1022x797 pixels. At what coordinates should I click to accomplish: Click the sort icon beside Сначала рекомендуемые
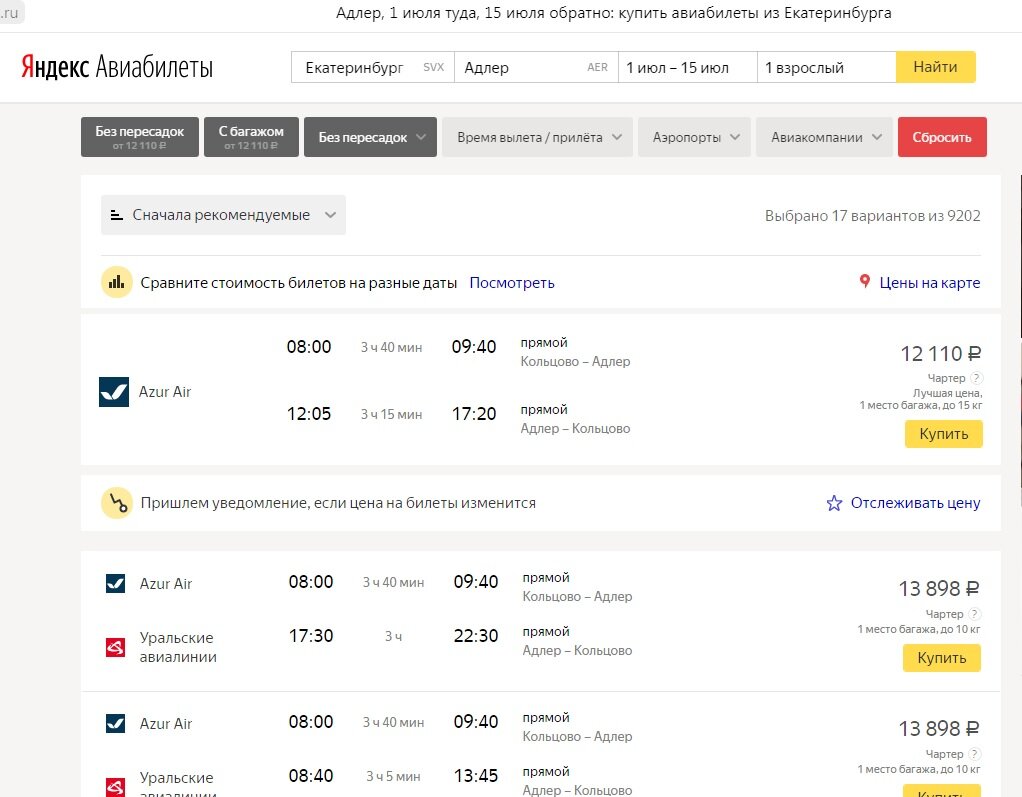(x=117, y=215)
